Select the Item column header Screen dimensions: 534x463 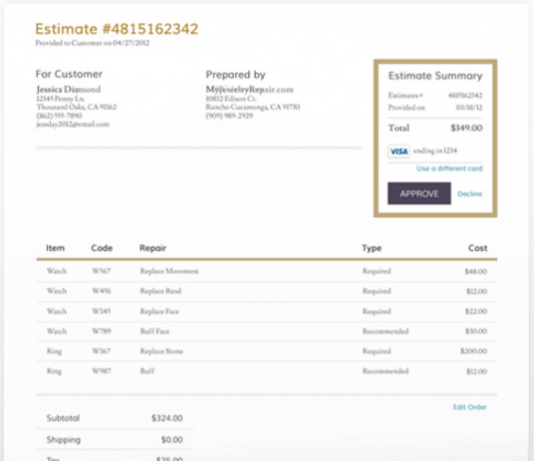coord(55,248)
